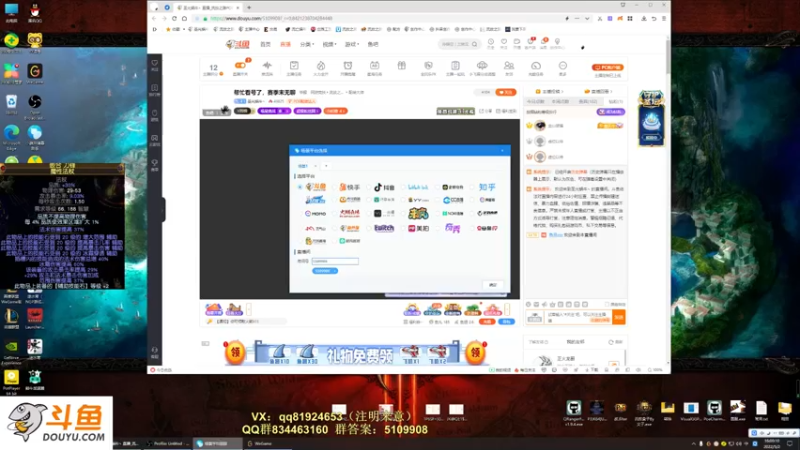Viewport: 800px width, 450px height.
Task: Open PotPlayer desktop icon
Action: point(11,382)
